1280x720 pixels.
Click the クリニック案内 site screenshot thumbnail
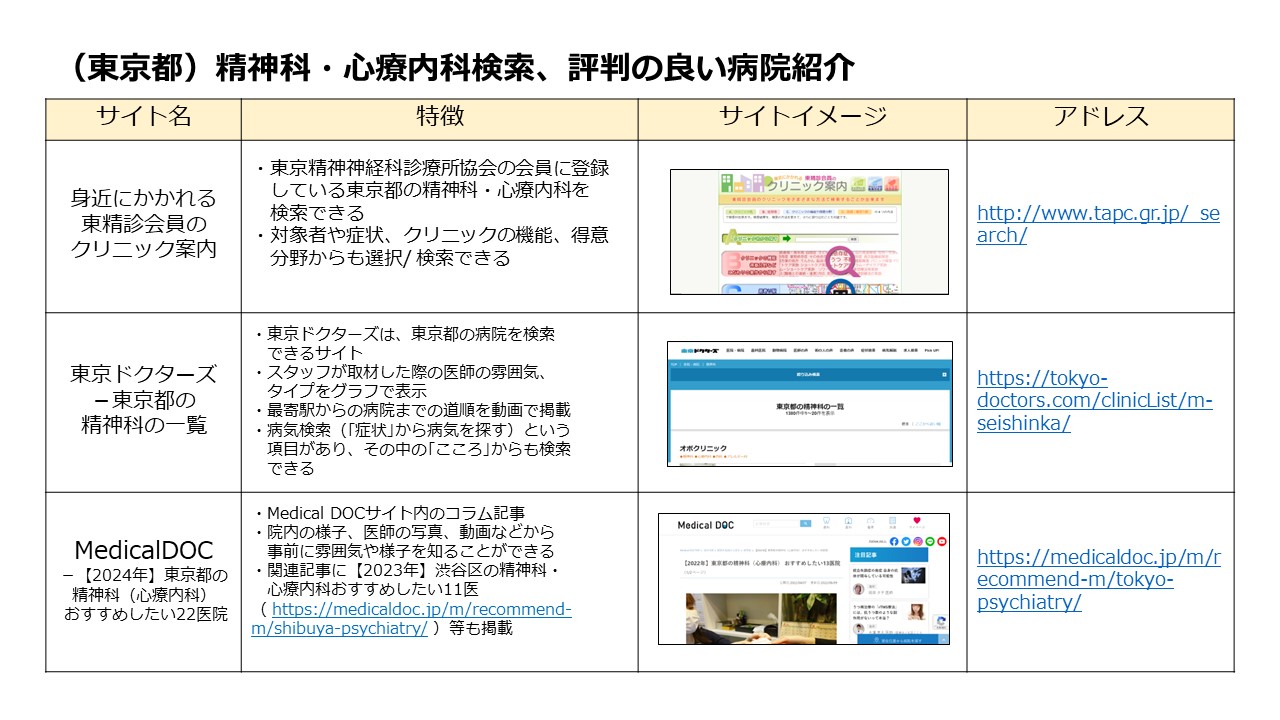809,231
